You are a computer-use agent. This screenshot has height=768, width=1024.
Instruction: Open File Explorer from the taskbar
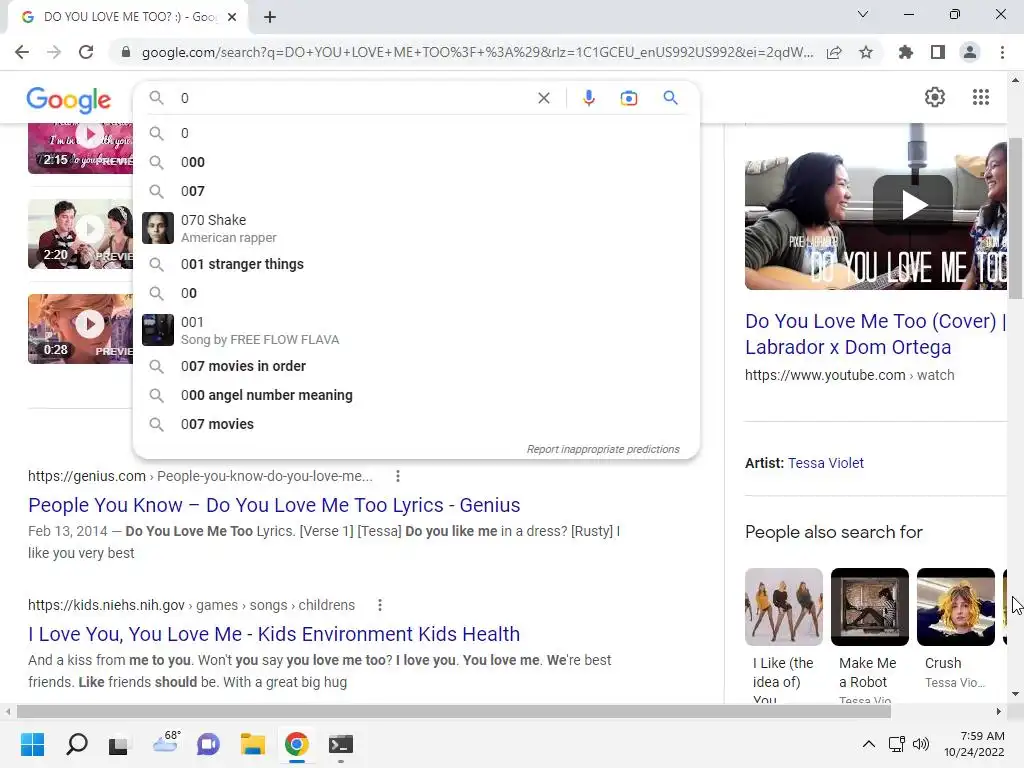point(253,744)
